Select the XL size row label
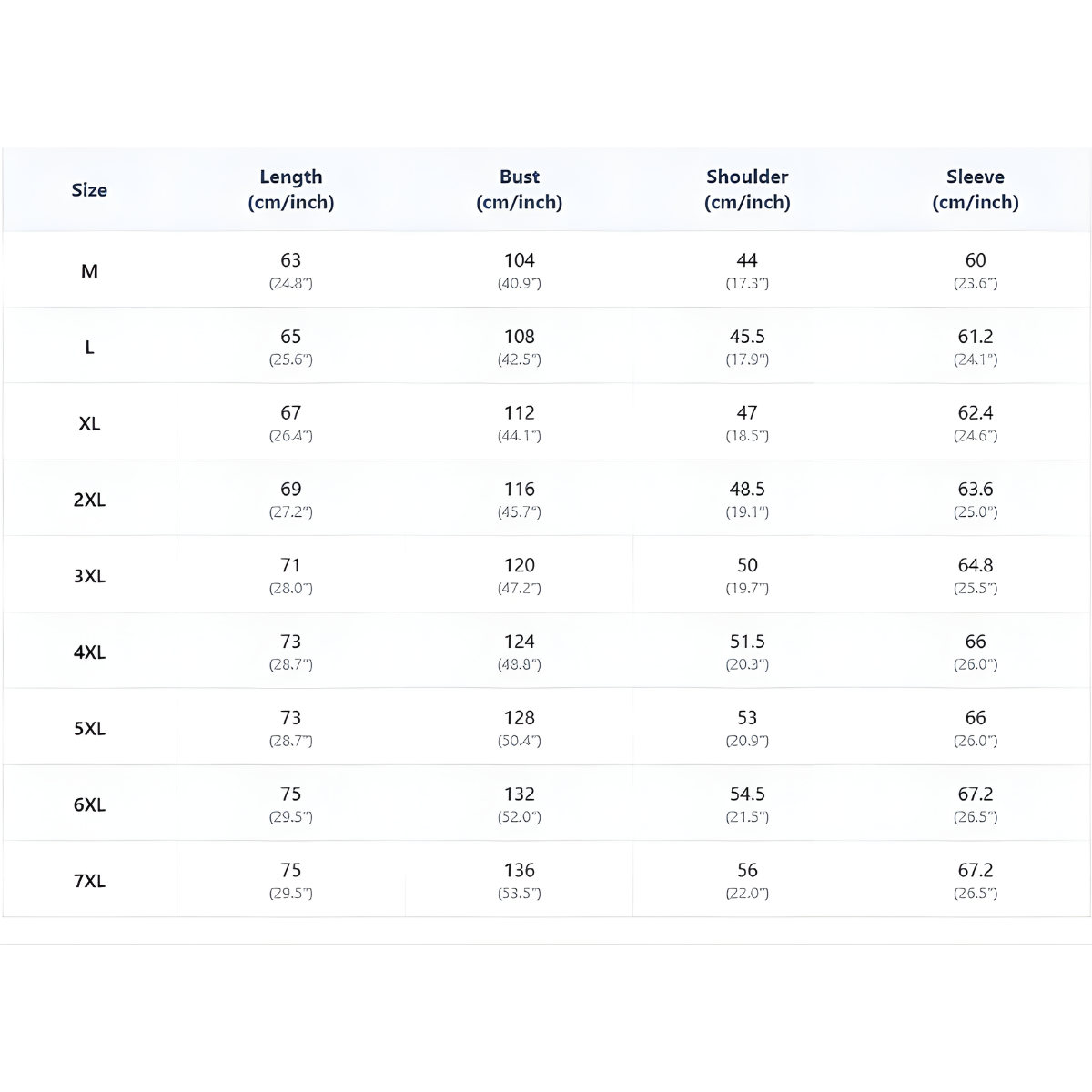 point(89,424)
